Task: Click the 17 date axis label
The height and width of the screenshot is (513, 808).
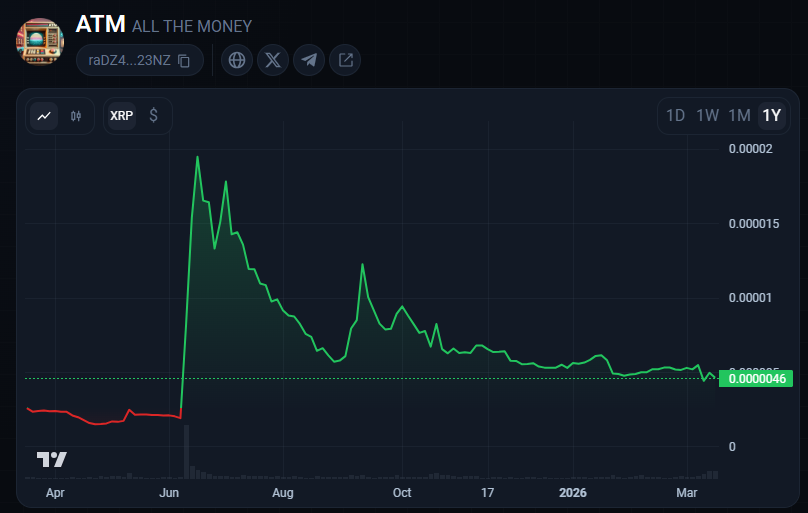Action: (487, 493)
